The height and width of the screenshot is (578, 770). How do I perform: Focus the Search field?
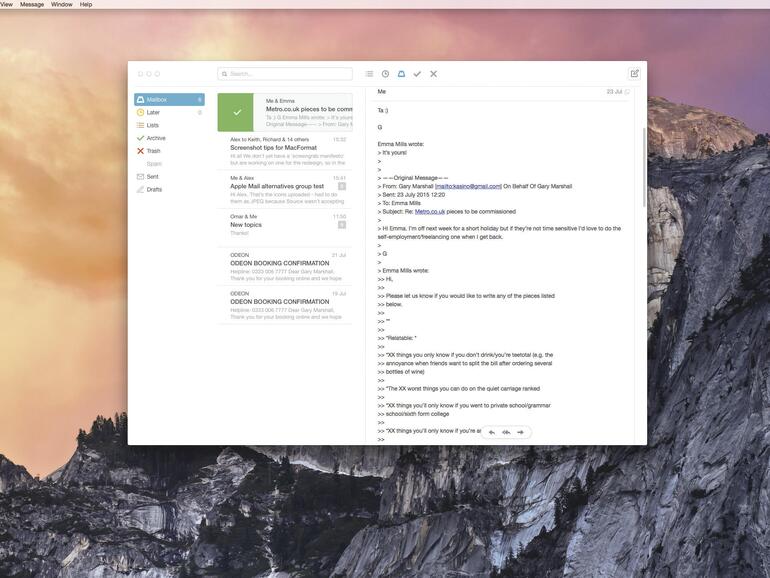pyautogui.click(x=285, y=74)
